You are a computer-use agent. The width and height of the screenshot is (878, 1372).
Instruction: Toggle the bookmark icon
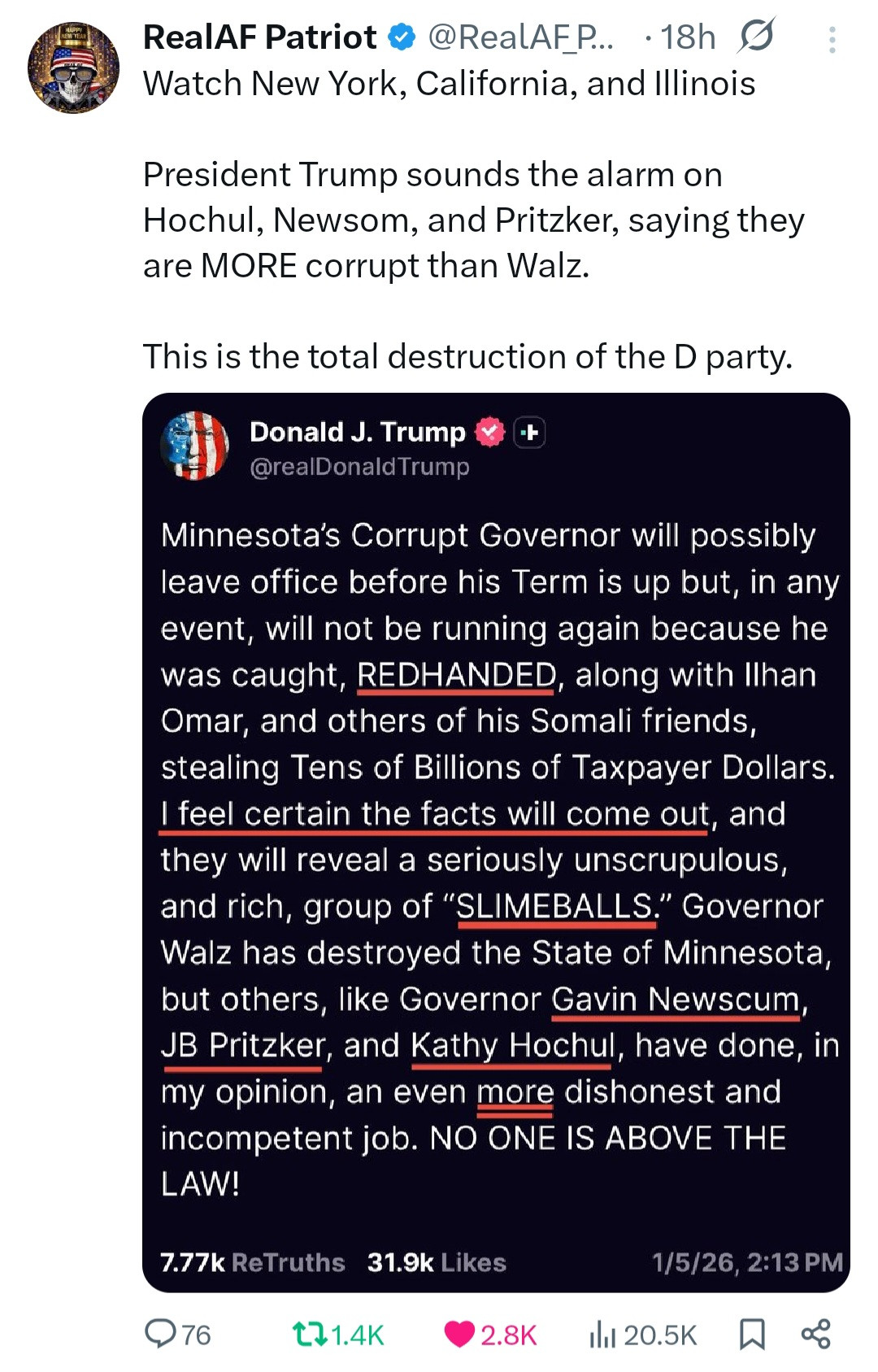point(752,1334)
